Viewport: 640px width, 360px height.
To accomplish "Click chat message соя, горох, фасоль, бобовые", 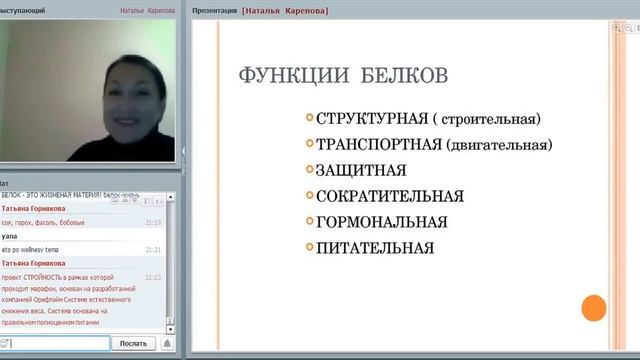I will [x=43, y=223].
